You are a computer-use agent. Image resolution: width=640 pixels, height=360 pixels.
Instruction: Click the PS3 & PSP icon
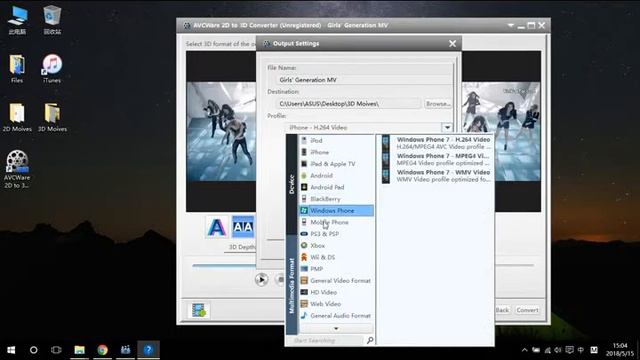tap(304, 234)
